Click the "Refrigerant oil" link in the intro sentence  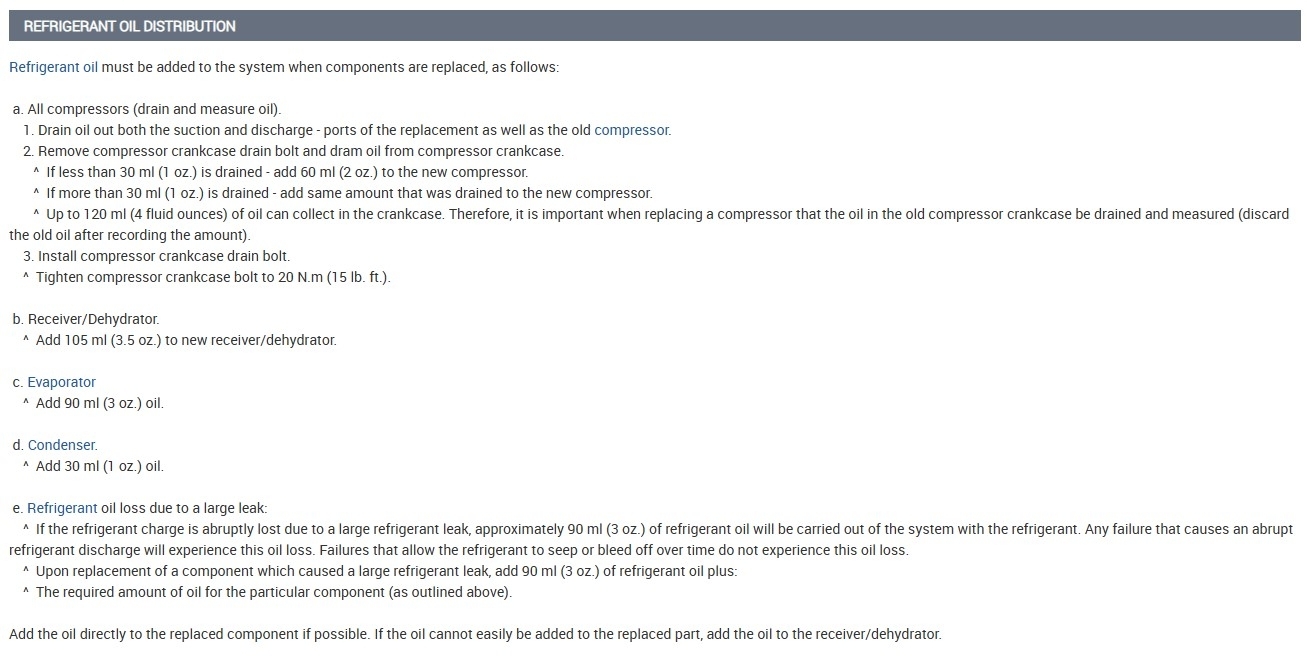pyautogui.click(x=53, y=67)
